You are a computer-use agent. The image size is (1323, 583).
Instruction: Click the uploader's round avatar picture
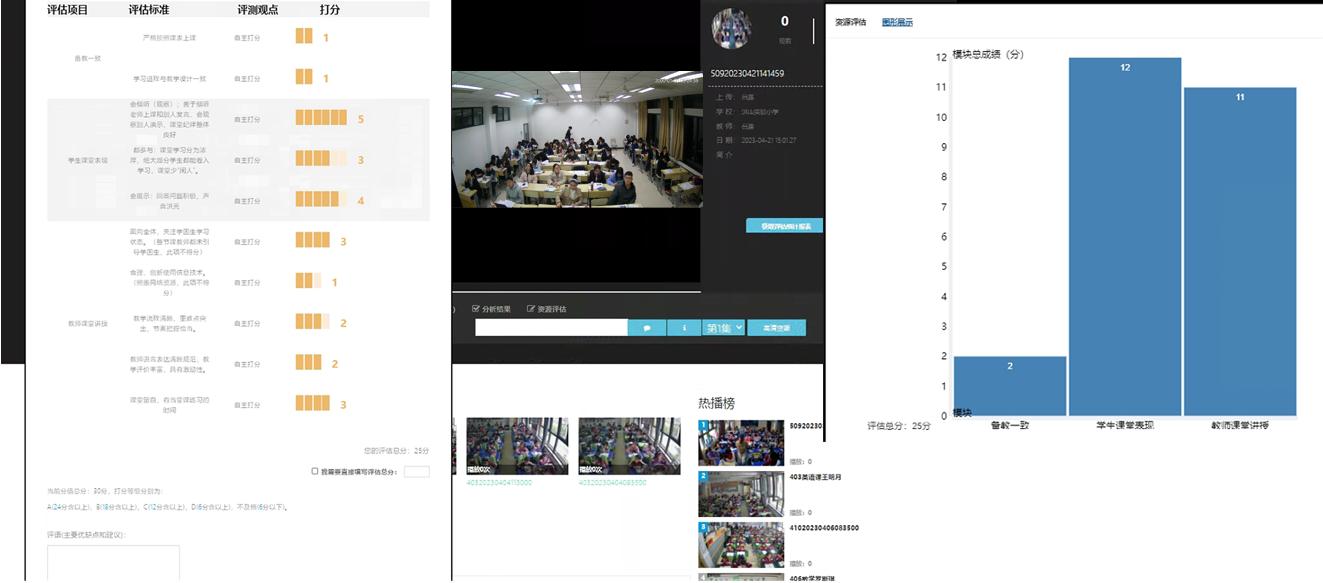pyautogui.click(x=731, y=29)
